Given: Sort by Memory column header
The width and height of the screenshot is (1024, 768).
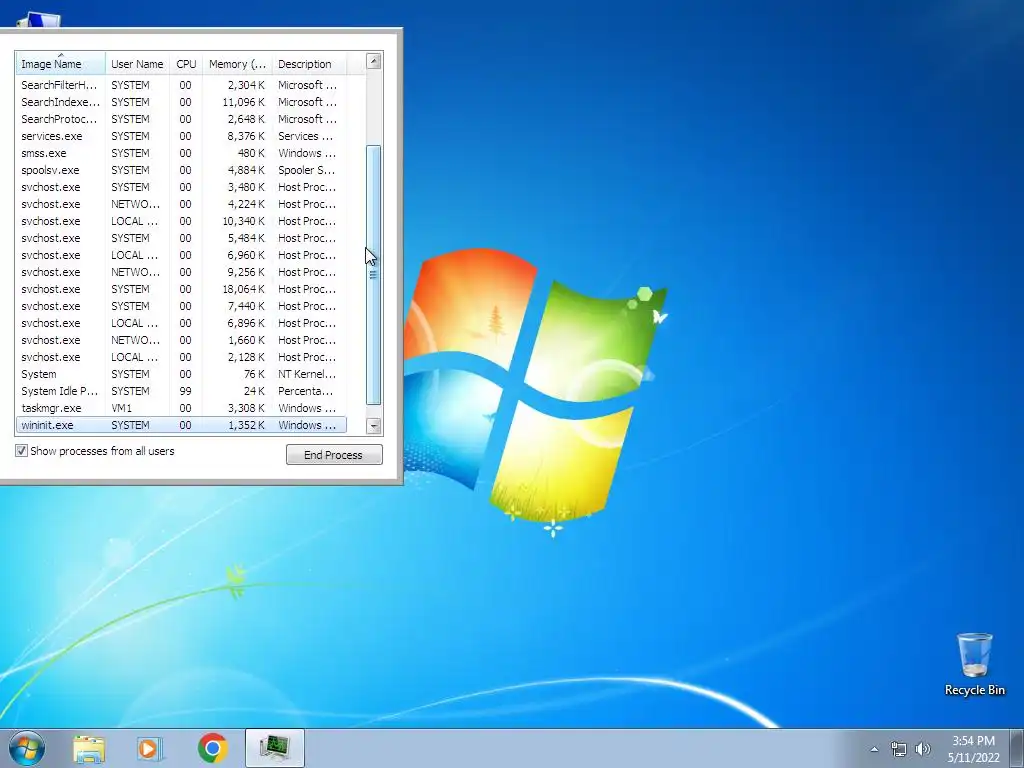Looking at the screenshot, I should pos(238,63).
